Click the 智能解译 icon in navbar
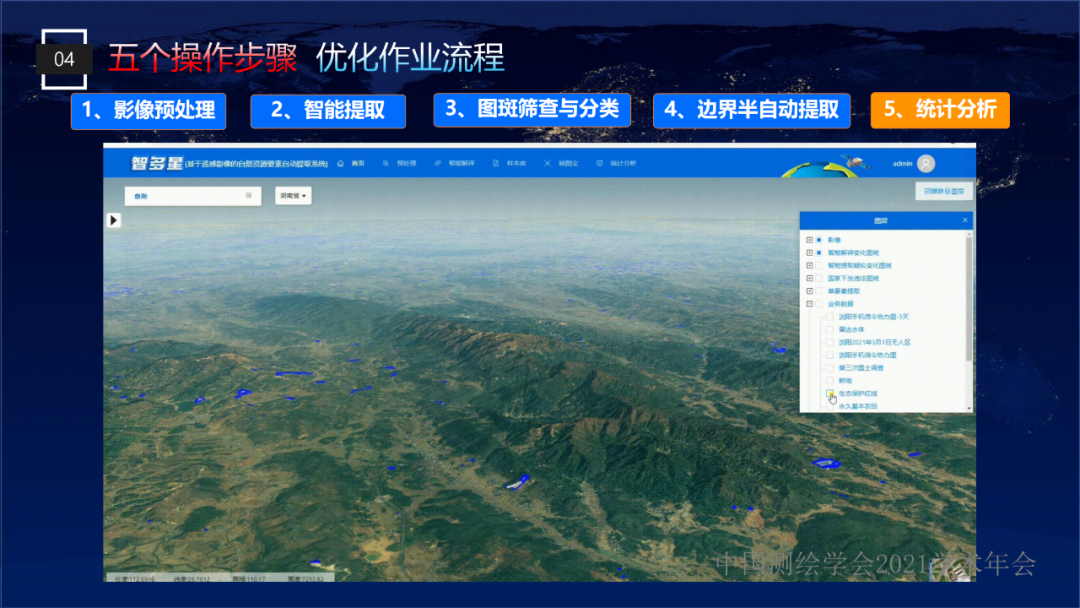 pyautogui.click(x=438, y=163)
